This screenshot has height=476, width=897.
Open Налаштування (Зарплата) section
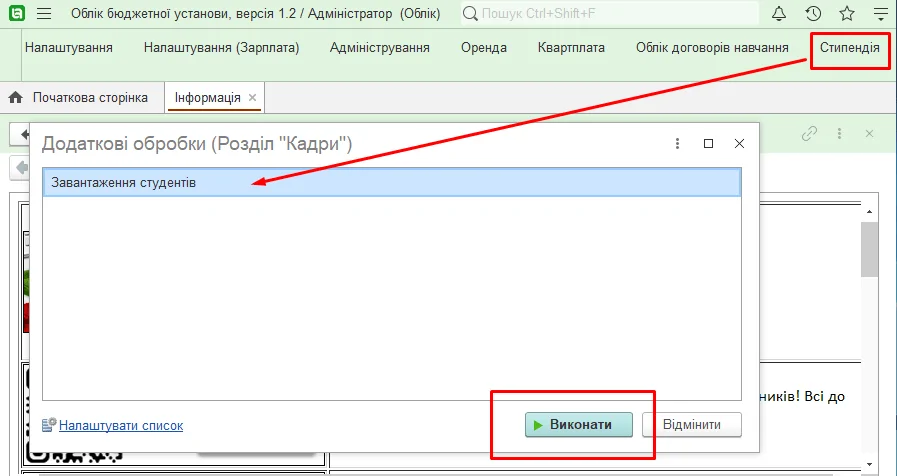[x=221, y=47]
